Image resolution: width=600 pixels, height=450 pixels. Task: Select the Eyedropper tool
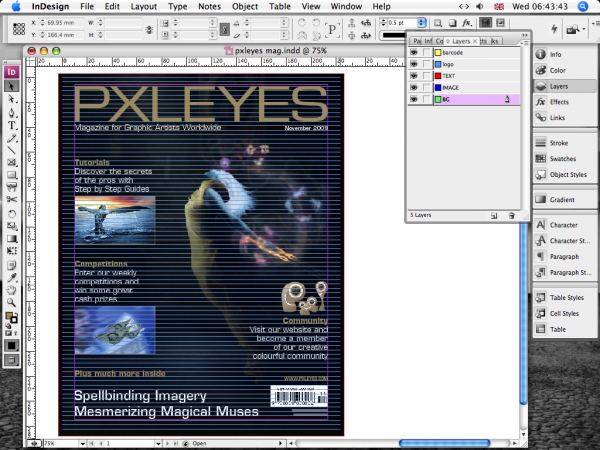pyautogui.click(x=11, y=278)
